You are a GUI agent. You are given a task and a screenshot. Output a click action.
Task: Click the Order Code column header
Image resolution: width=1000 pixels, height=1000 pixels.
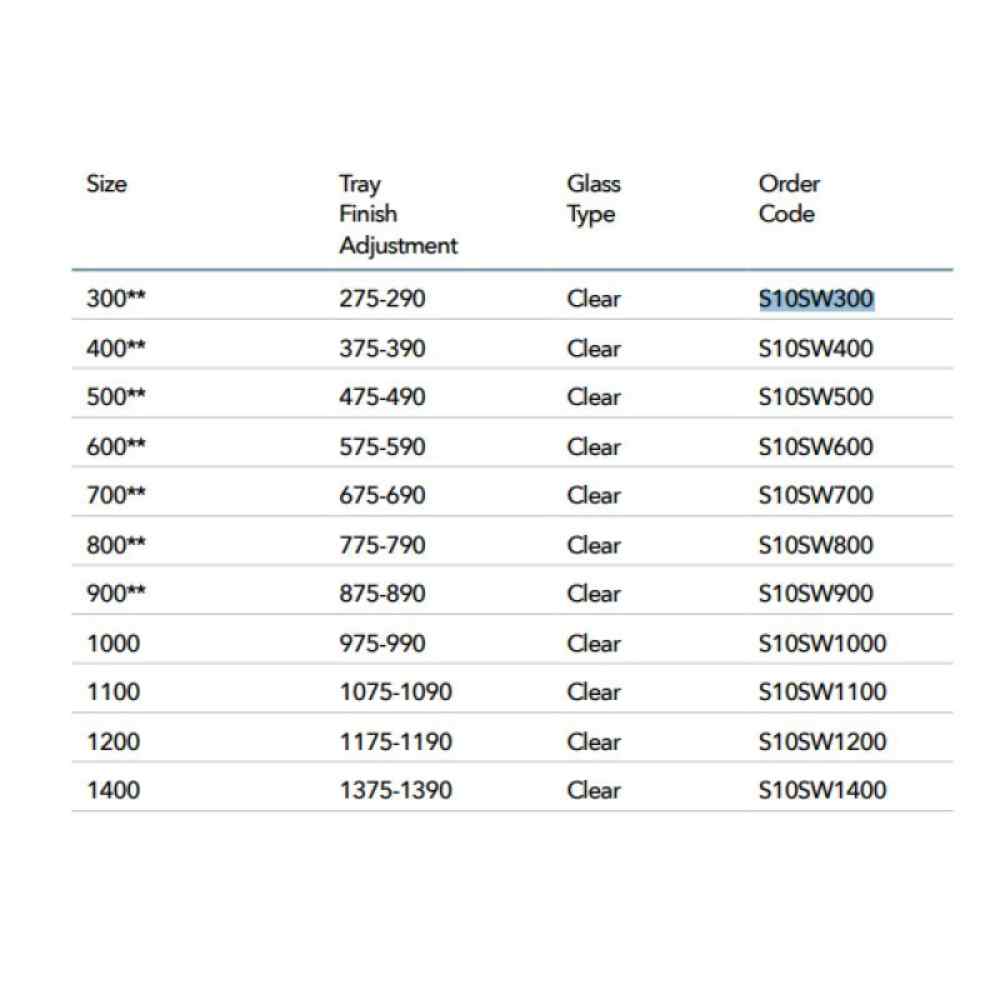pos(789,198)
